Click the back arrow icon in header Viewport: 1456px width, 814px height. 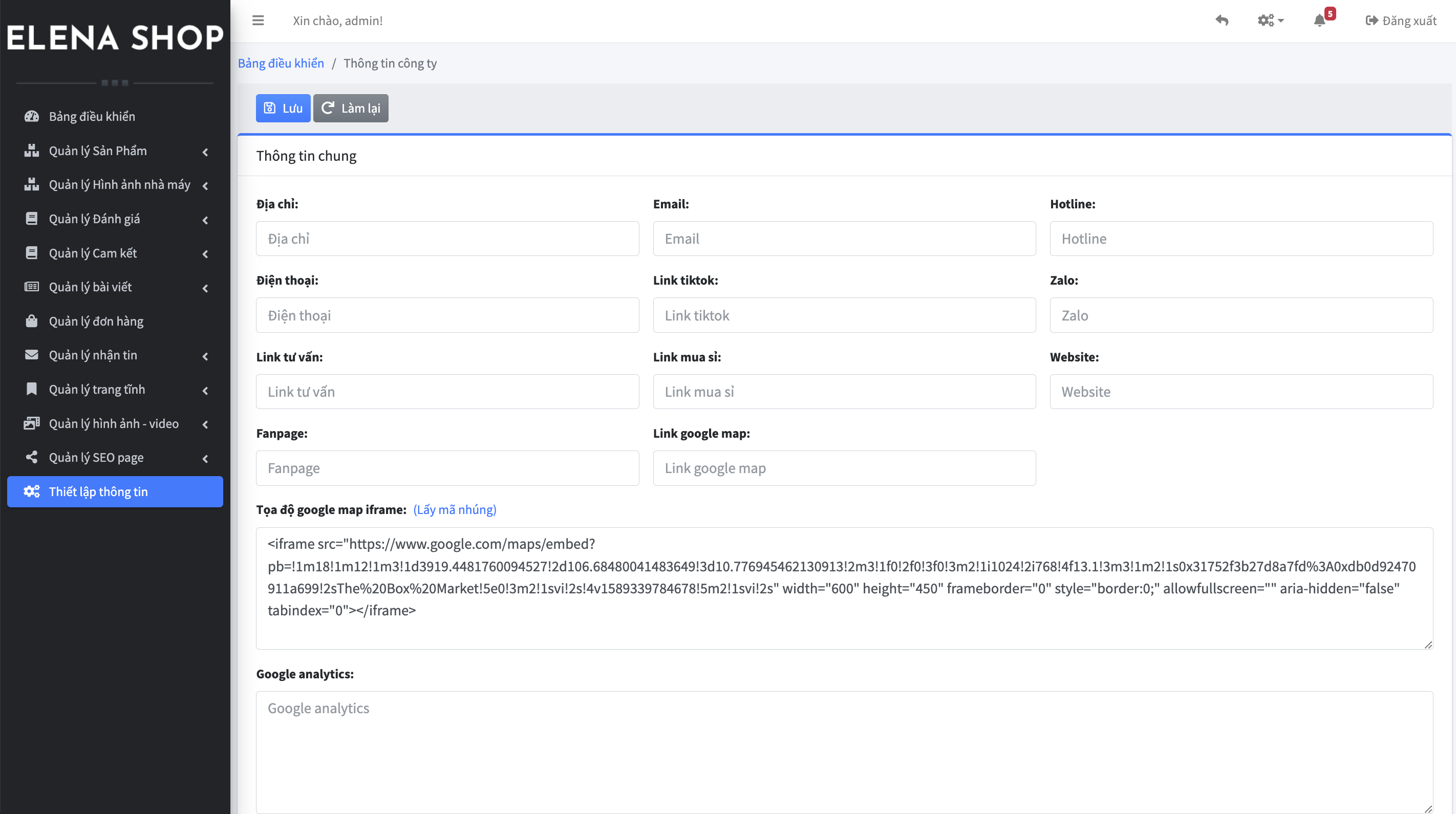point(1222,21)
